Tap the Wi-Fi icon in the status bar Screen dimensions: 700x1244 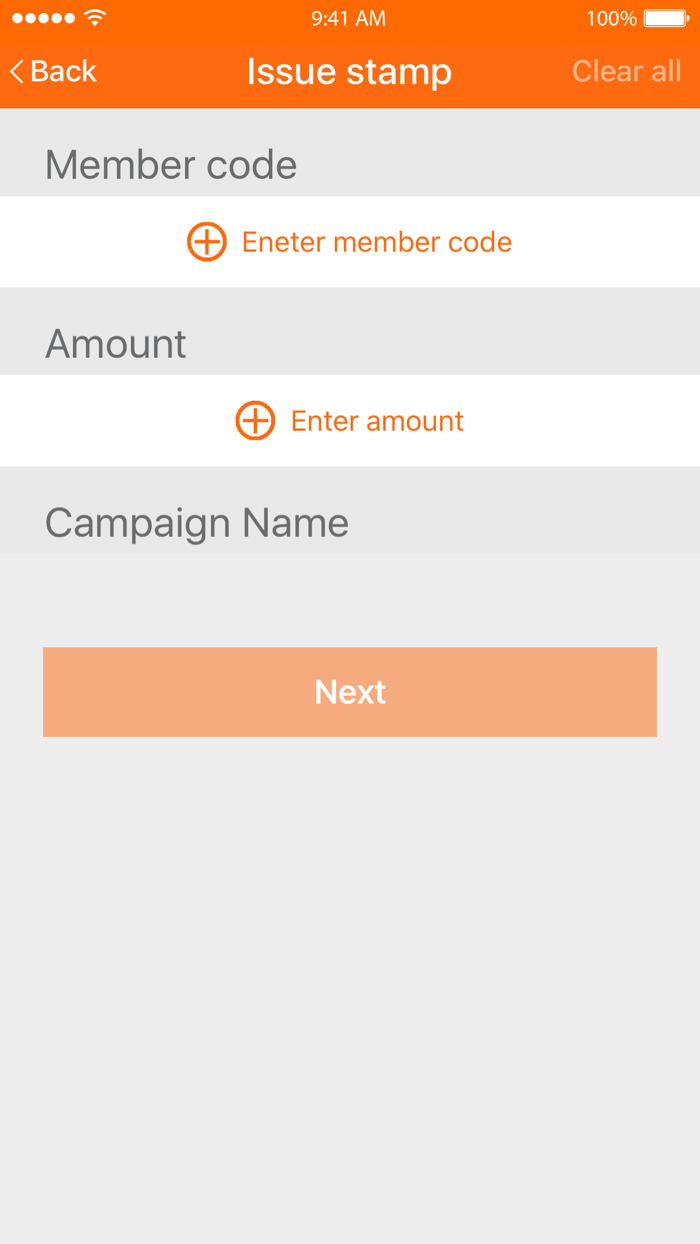[95, 17]
